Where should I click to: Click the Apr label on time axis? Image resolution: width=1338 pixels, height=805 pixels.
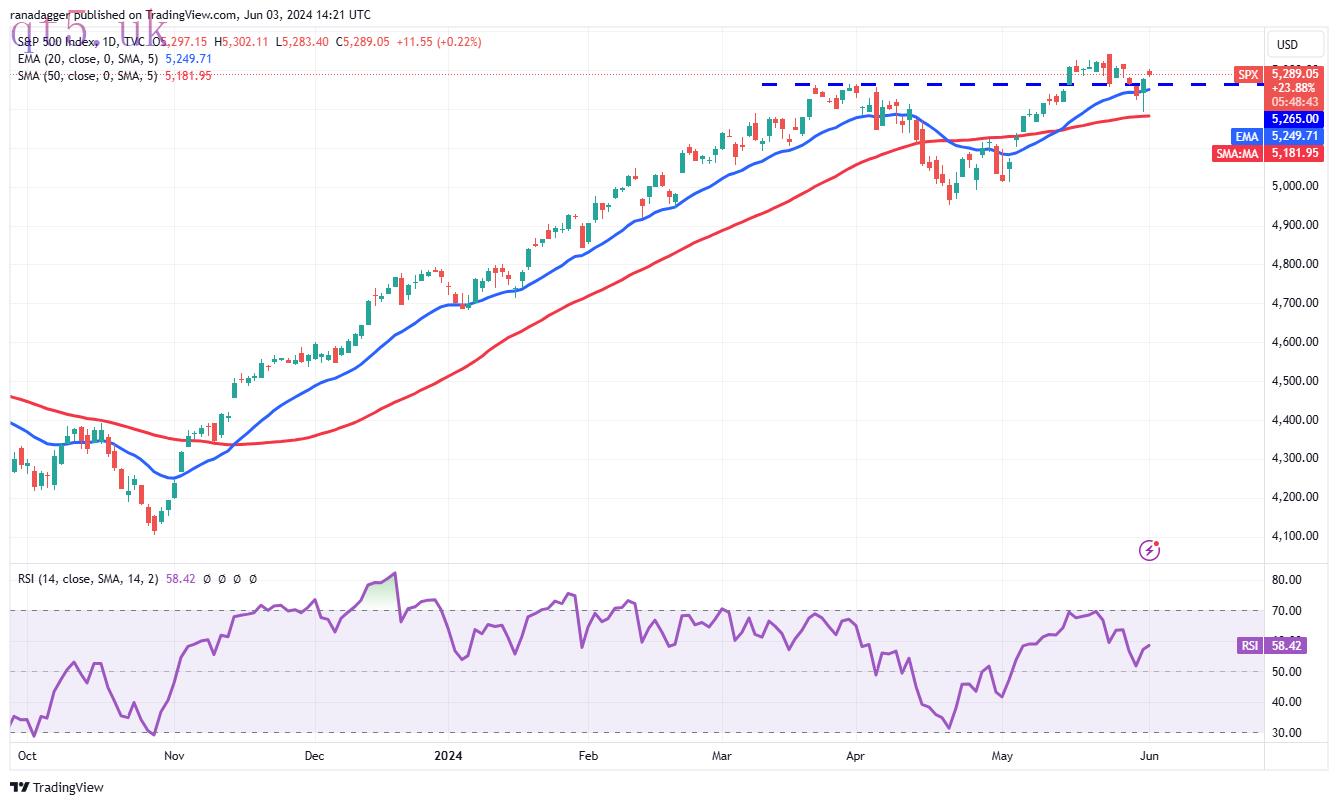pyautogui.click(x=858, y=756)
